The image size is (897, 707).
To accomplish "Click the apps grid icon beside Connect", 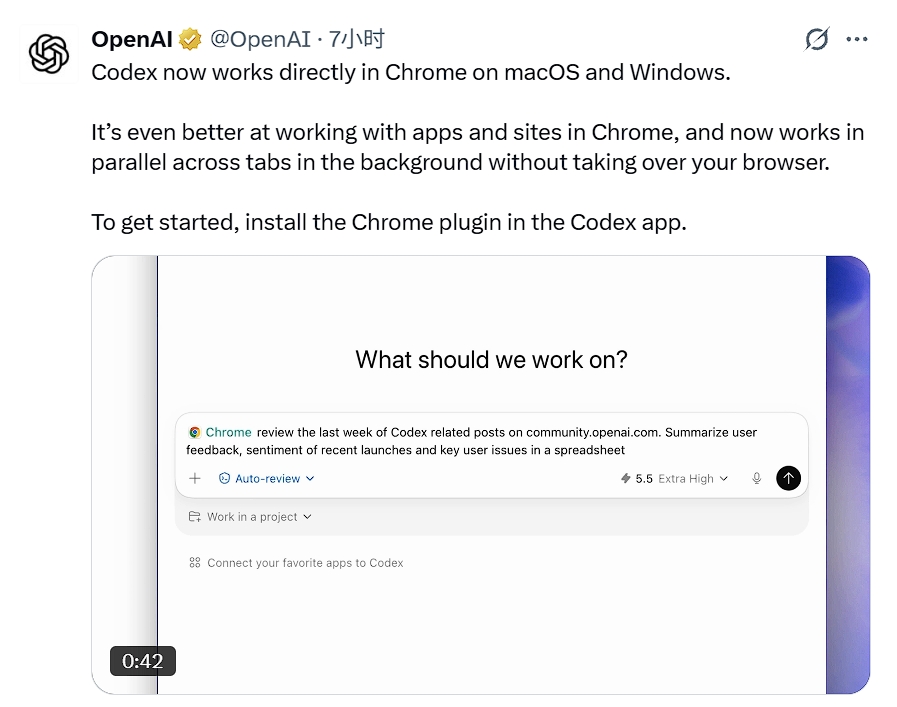I will coord(195,563).
